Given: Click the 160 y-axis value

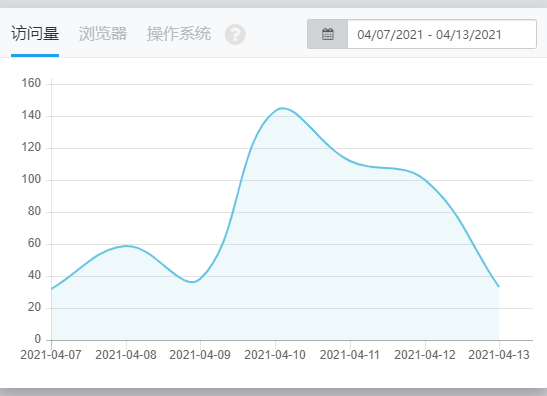Looking at the screenshot, I should [31, 83].
